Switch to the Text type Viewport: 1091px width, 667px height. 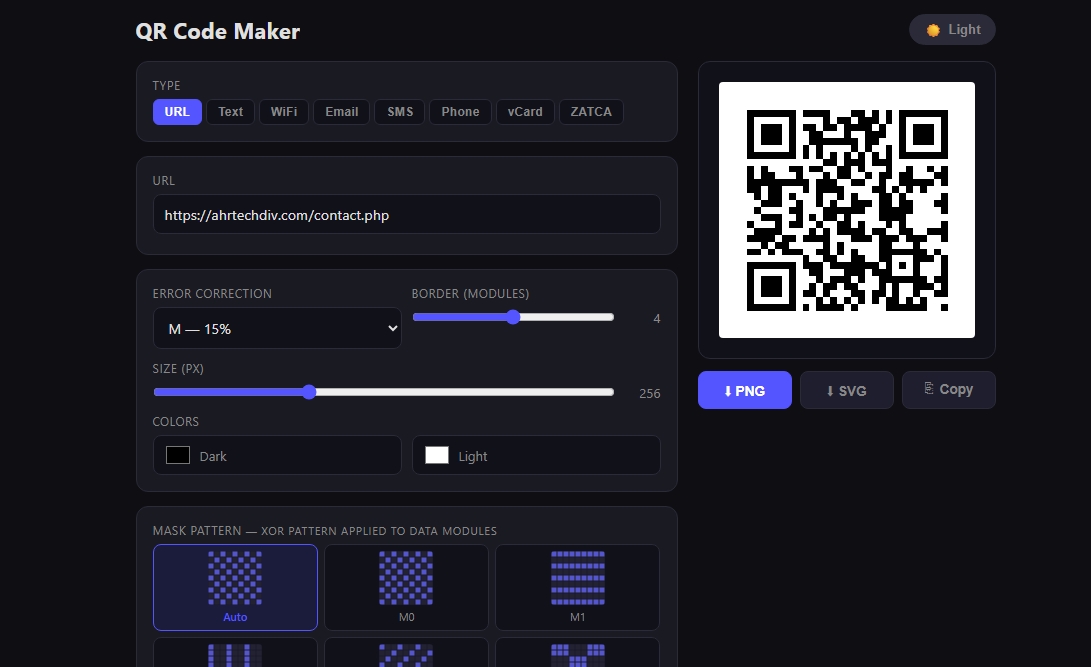tap(230, 112)
